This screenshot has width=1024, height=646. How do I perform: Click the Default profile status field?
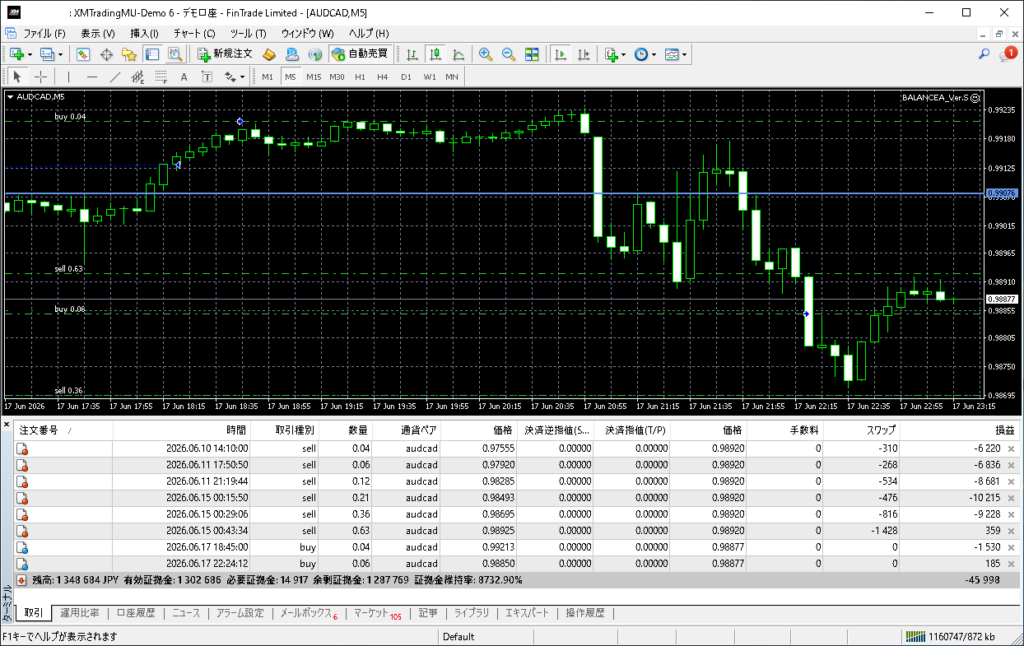tap(487, 637)
